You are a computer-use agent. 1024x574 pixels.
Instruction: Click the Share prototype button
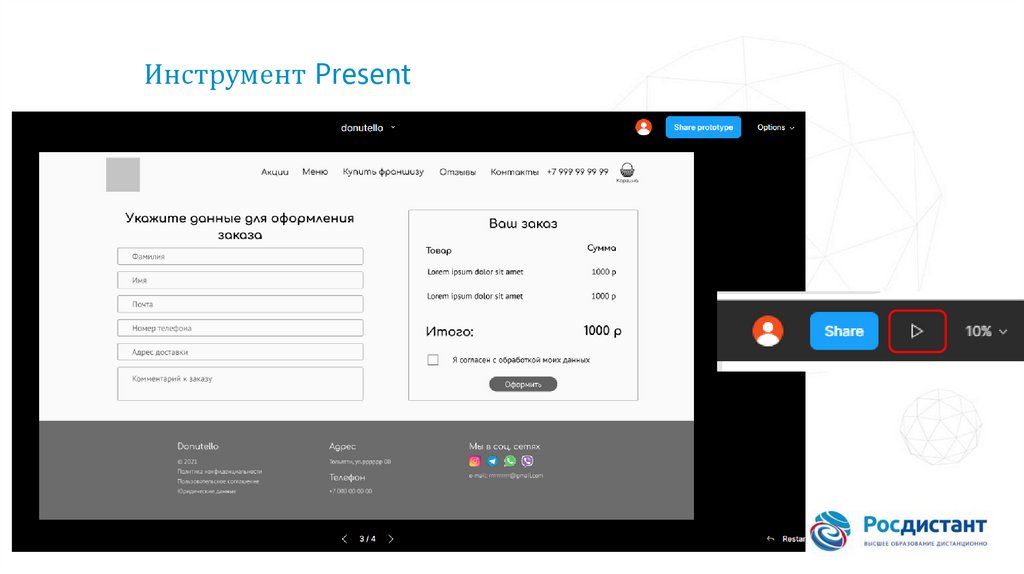[703, 127]
